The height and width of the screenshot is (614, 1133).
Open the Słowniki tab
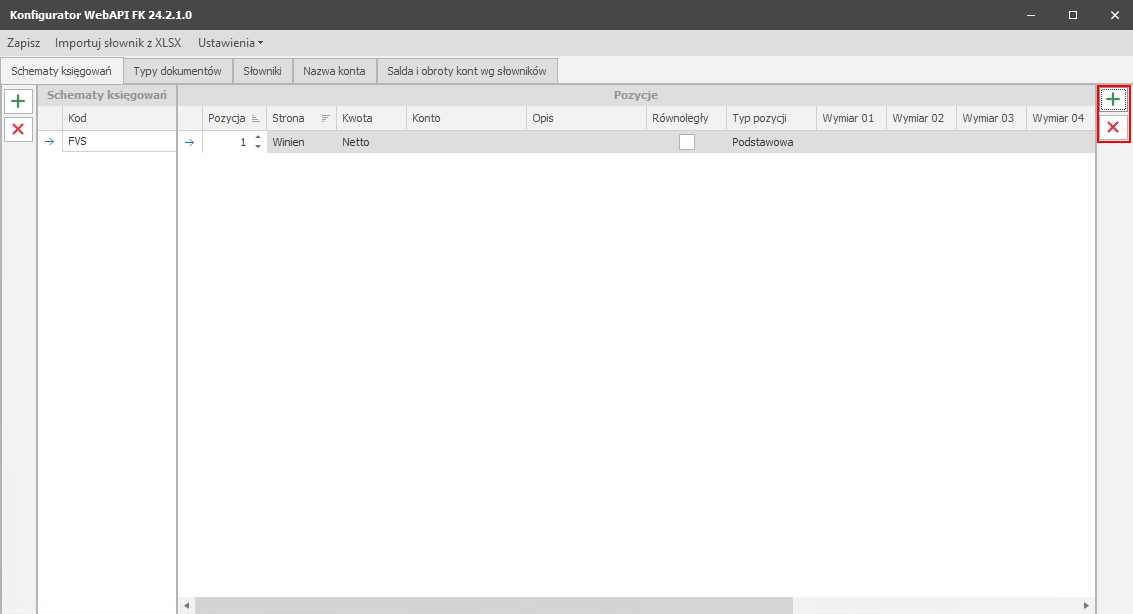click(262, 71)
